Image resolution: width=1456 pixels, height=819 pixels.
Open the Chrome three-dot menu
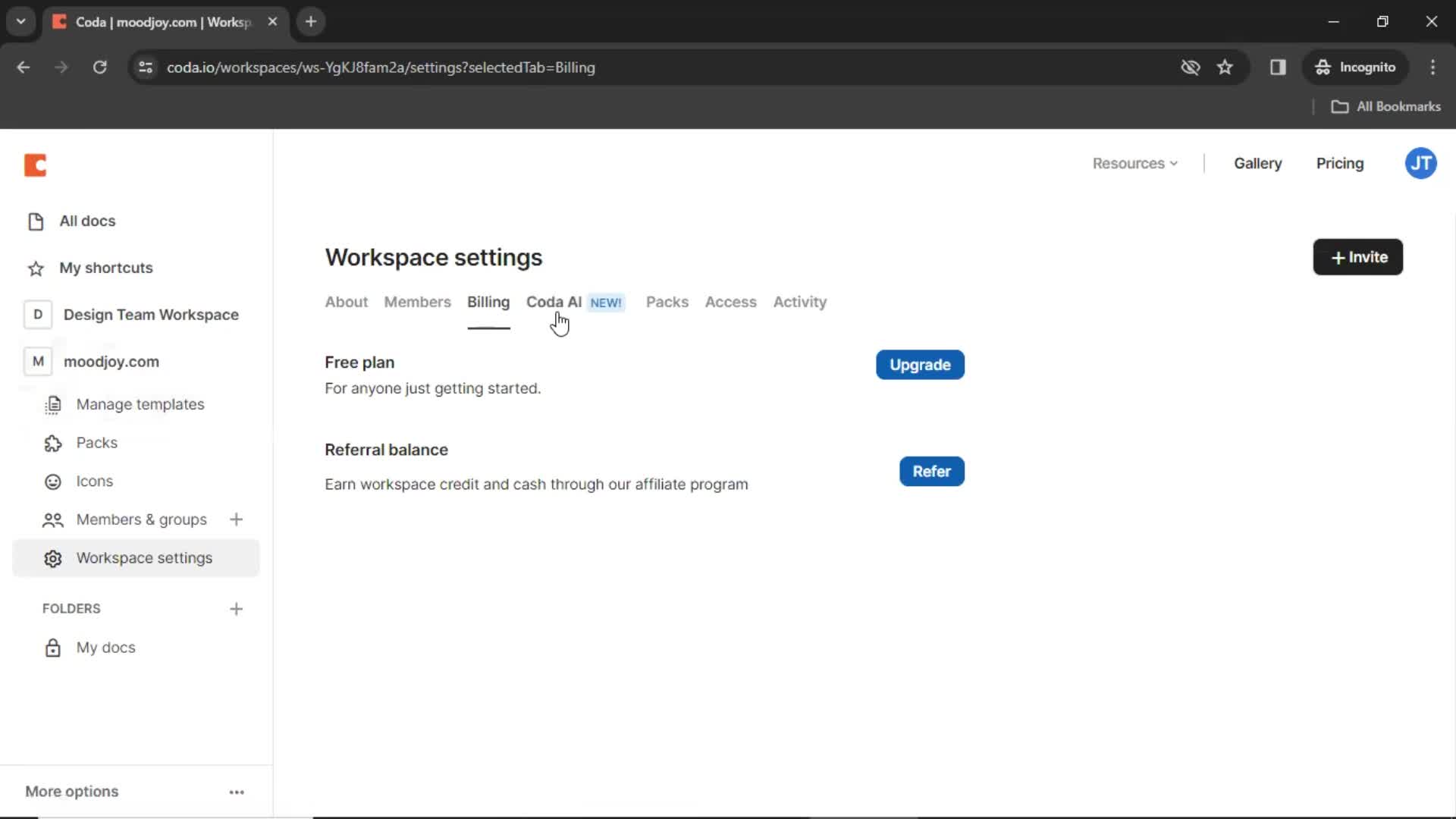(1432, 67)
